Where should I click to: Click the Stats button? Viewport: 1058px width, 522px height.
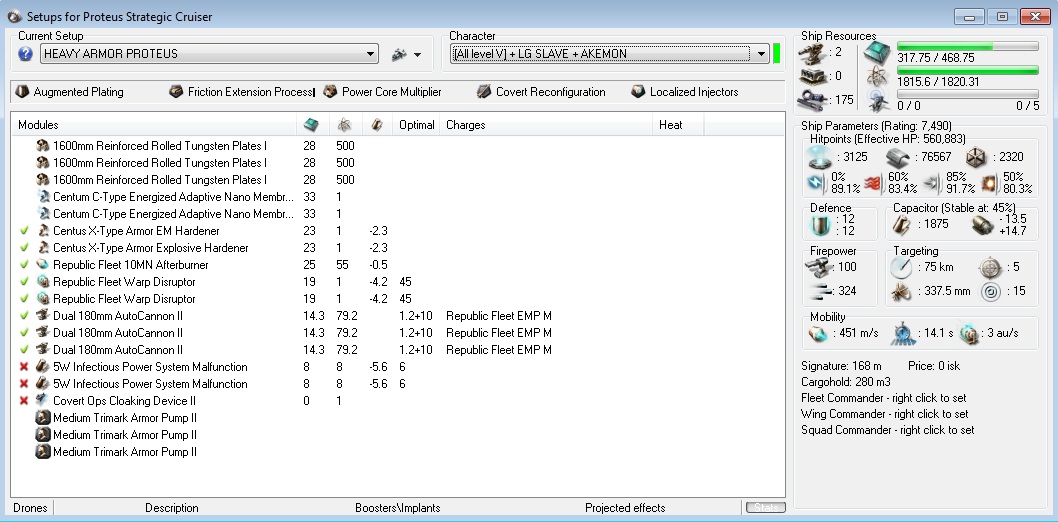click(x=765, y=507)
